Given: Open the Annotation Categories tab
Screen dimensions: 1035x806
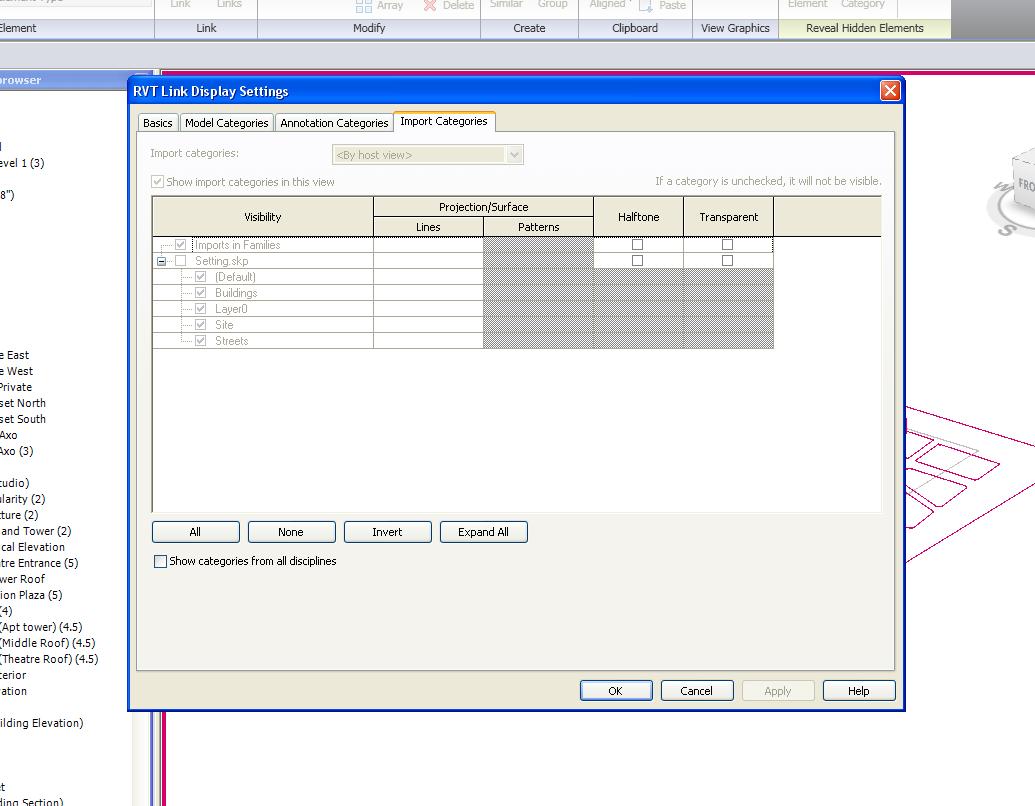Looking at the screenshot, I should click(x=334, y=123).
